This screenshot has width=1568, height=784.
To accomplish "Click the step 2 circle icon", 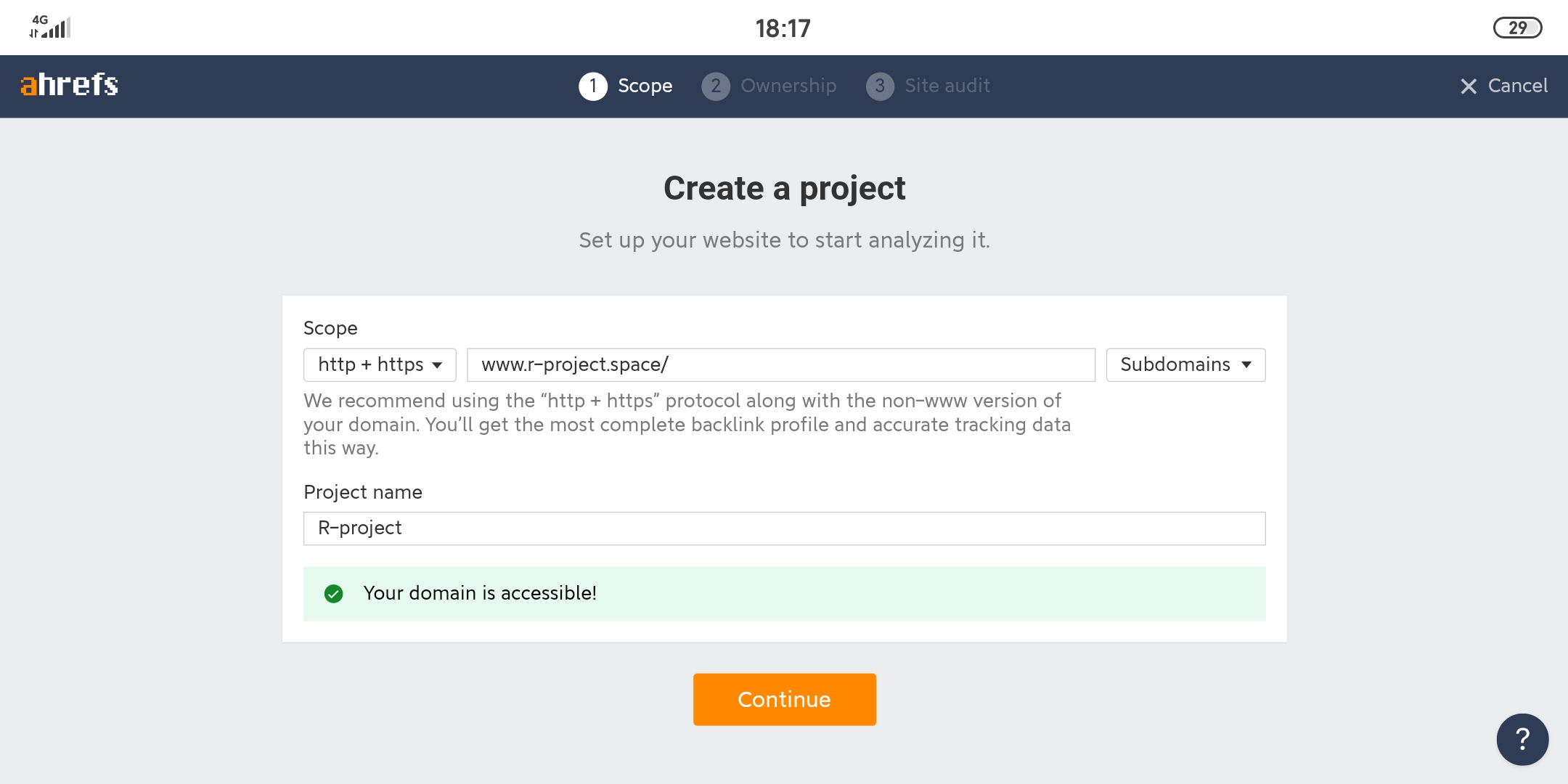I will (715, 86).
